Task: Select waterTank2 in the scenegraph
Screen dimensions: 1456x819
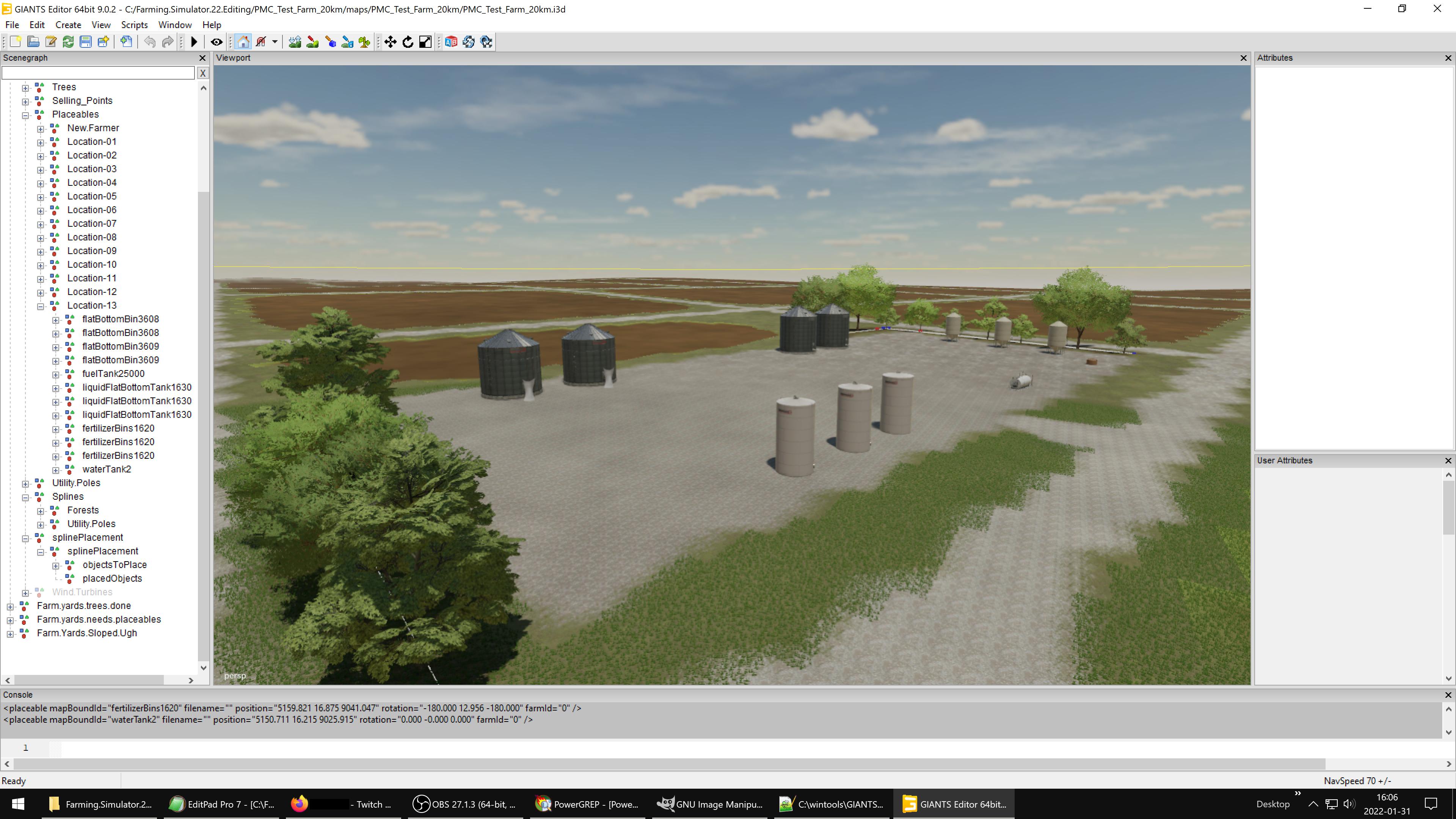Action: (x=106, y=469)
